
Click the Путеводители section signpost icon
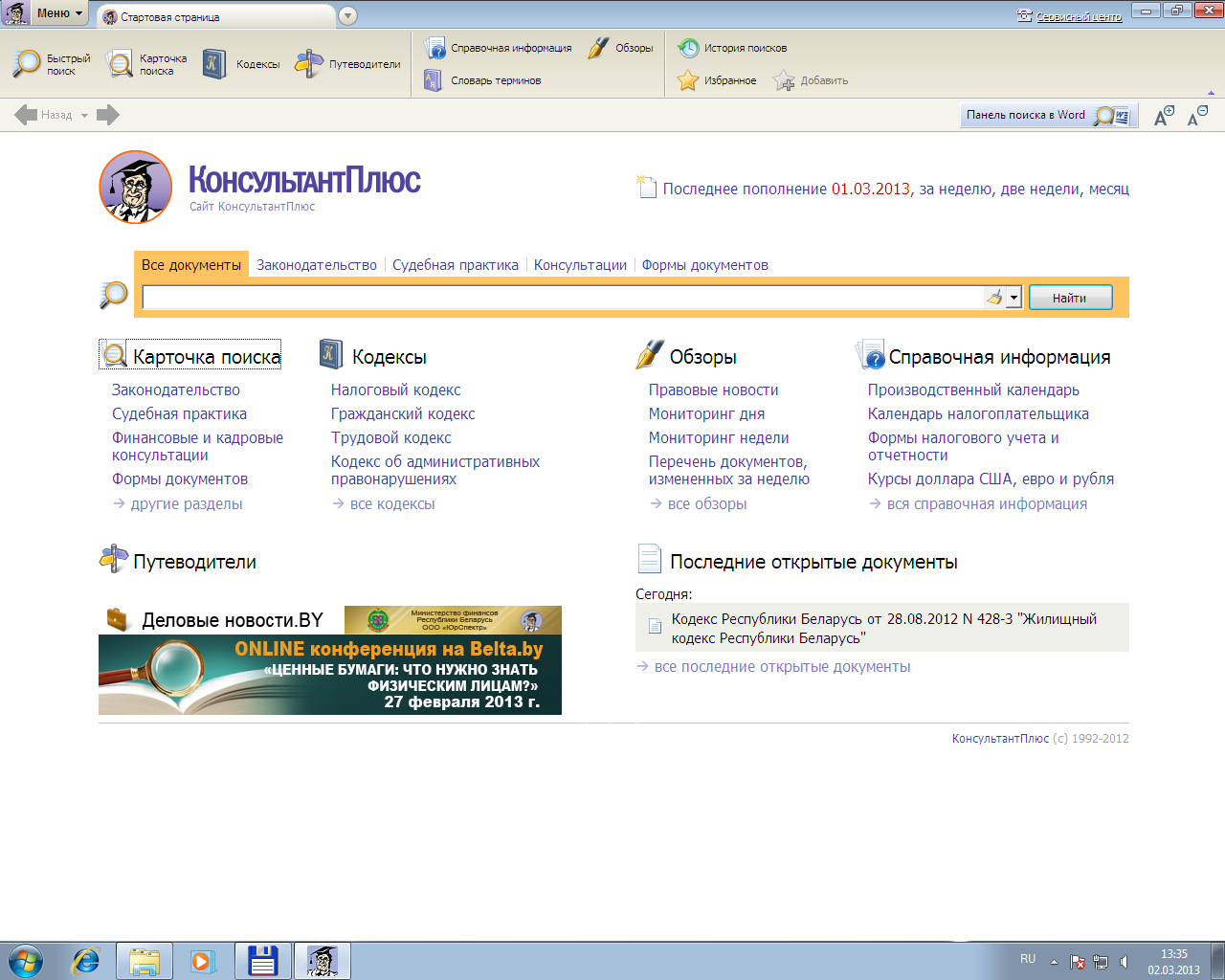click(114, 559)
